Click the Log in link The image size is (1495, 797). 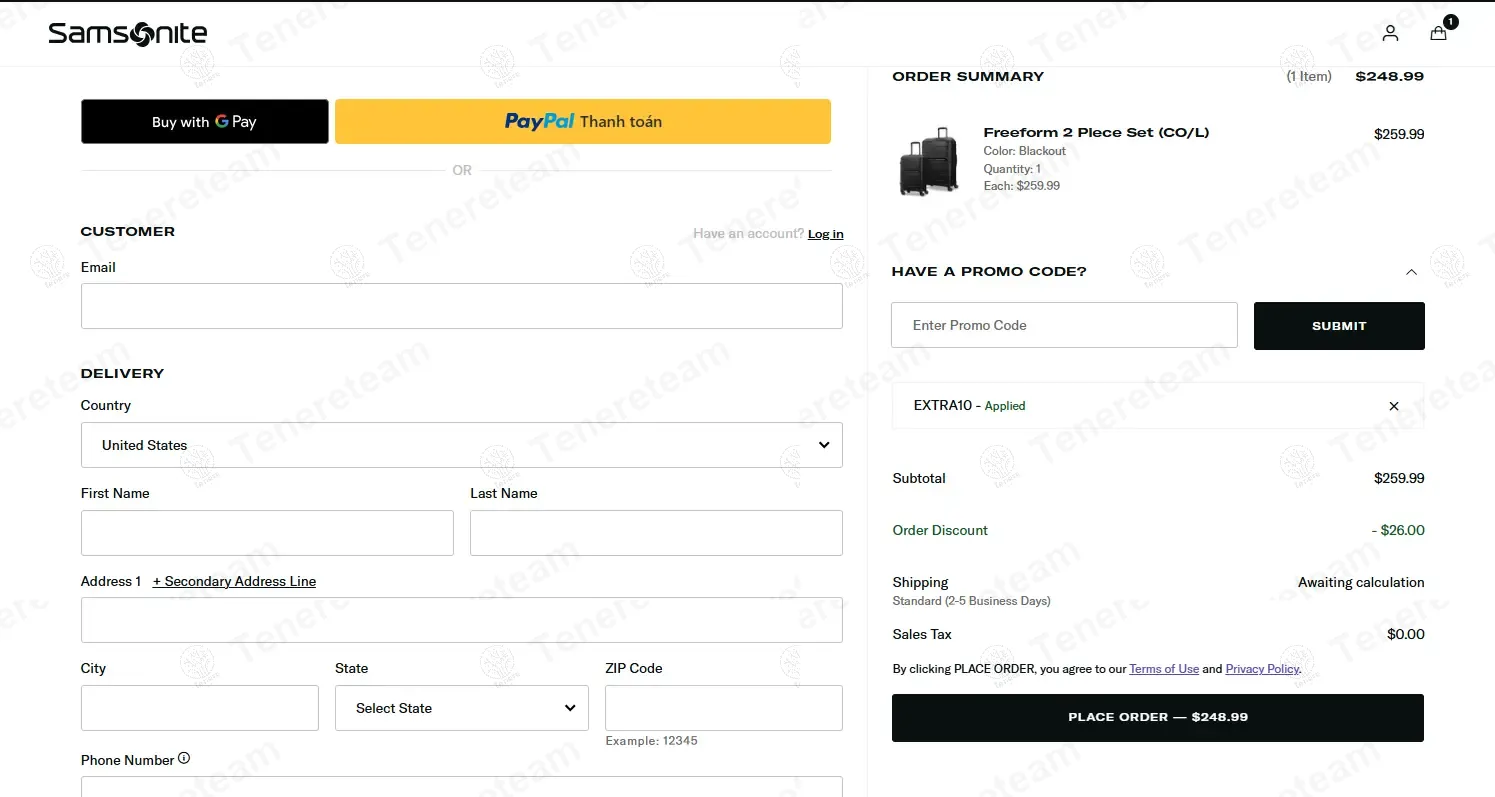[825, 233]
